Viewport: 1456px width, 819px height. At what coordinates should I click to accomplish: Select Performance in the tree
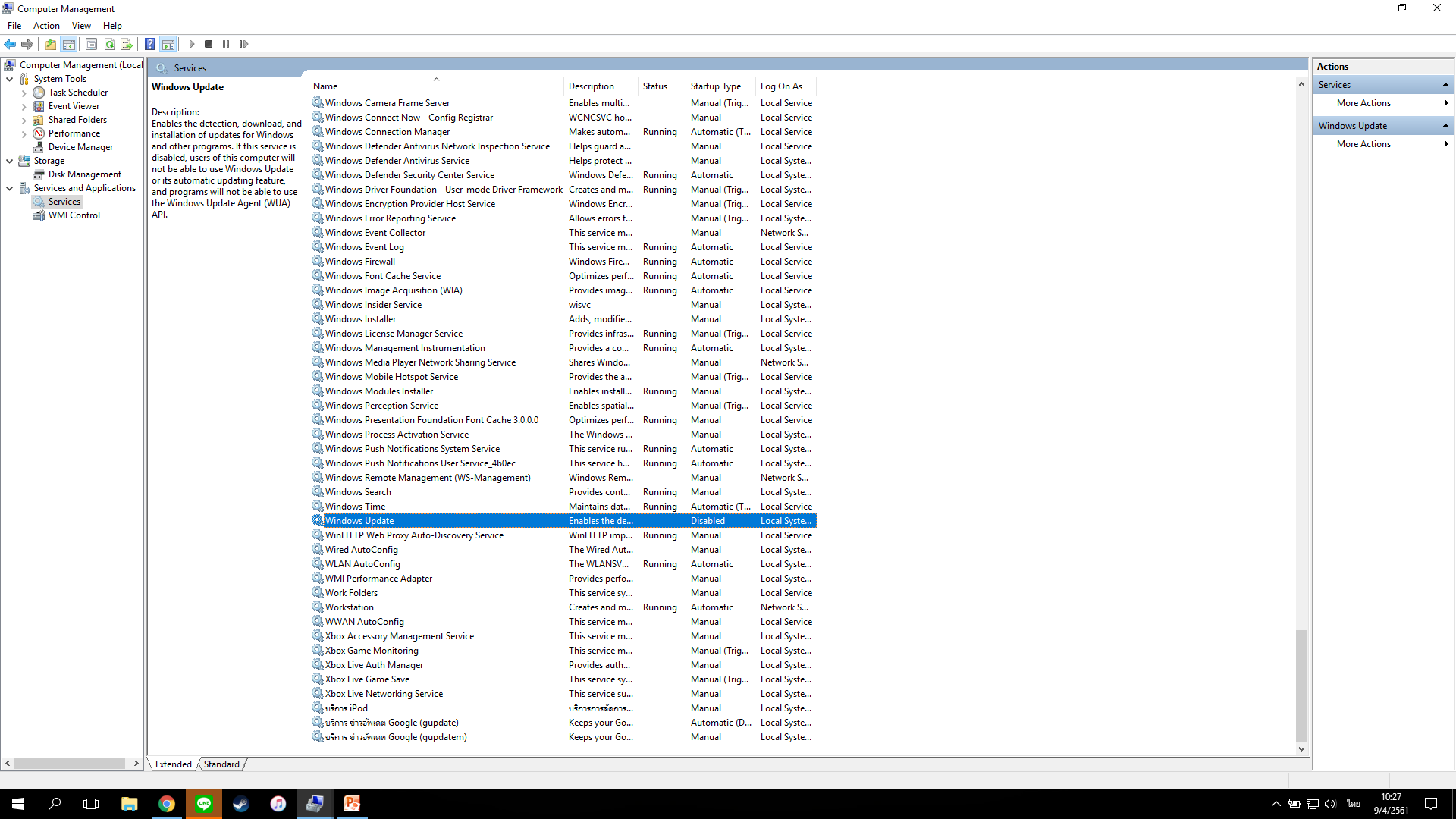(x=74, y=133)
